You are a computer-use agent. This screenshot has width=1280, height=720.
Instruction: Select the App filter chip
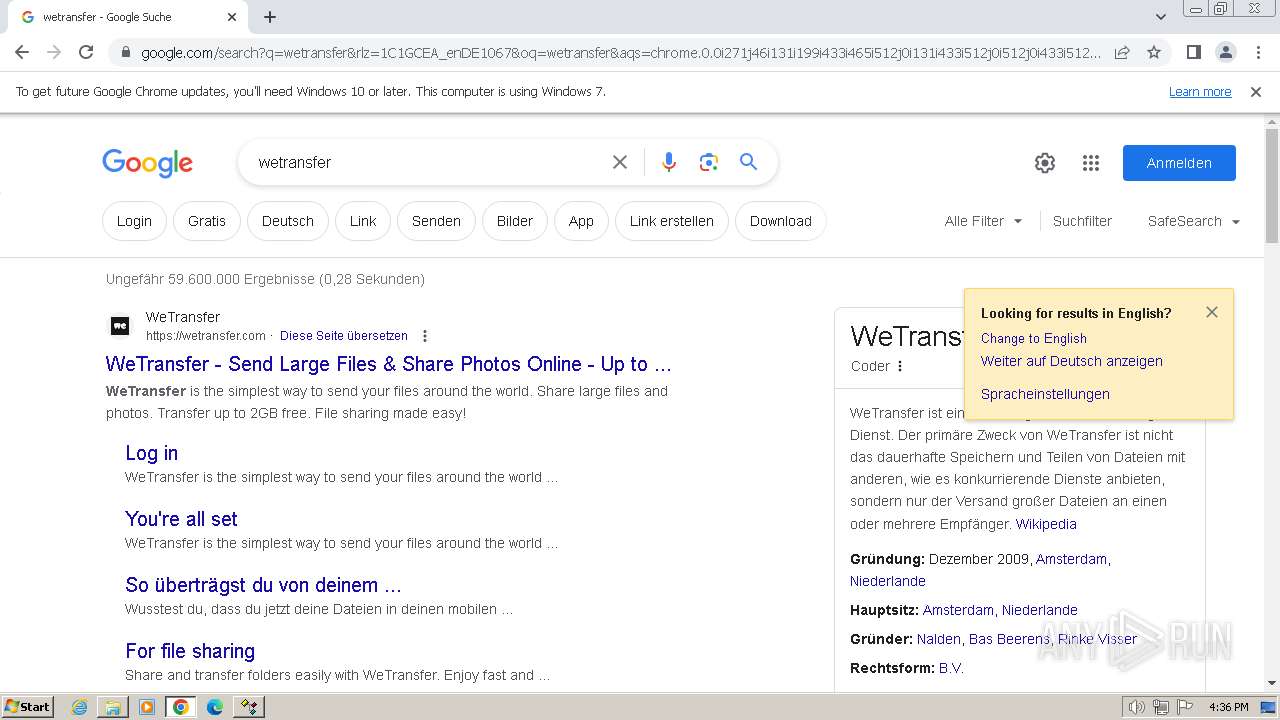point(581,221)
